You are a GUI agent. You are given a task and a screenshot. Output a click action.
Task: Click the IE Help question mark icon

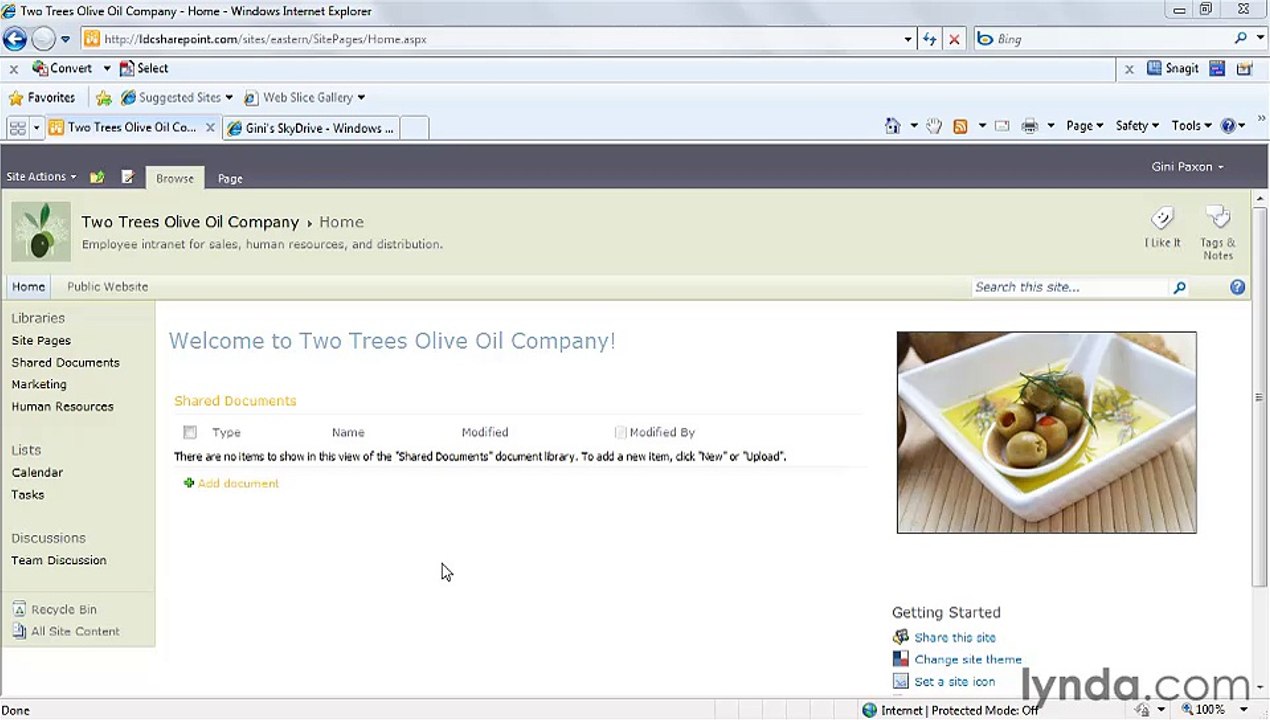click(x=1228, y=126)
